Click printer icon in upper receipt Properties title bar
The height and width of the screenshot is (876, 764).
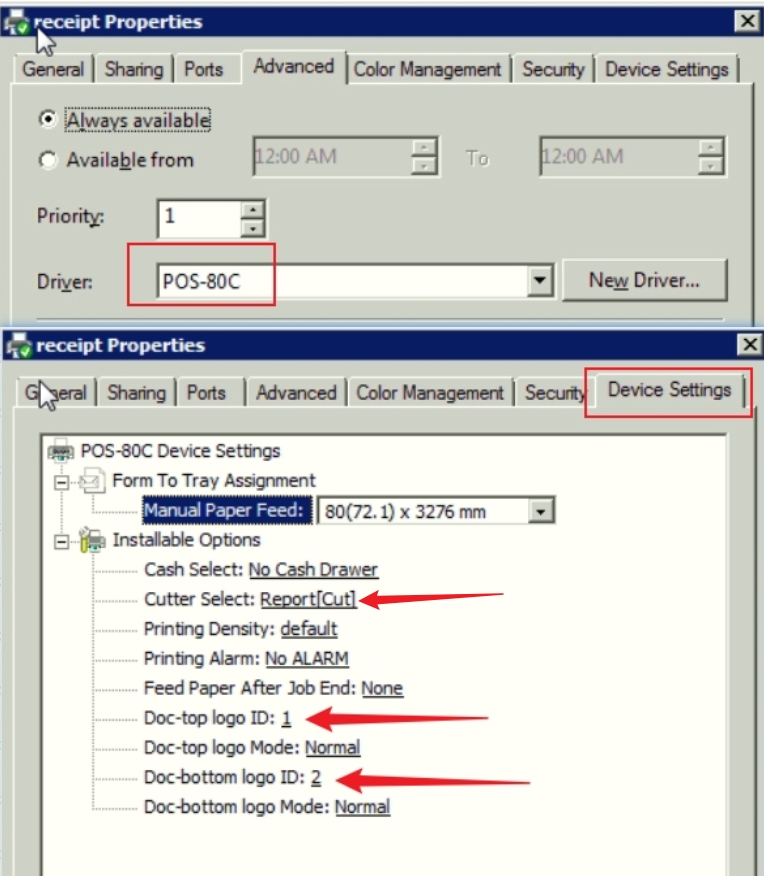pyautogui.click(x=17, y=22)
